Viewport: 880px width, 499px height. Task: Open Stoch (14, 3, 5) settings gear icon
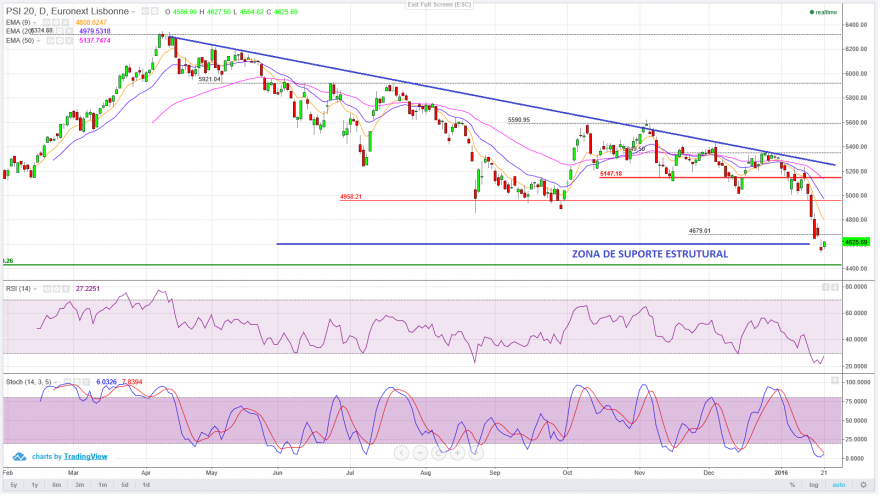pyautogui.click(x=76, y=382)
